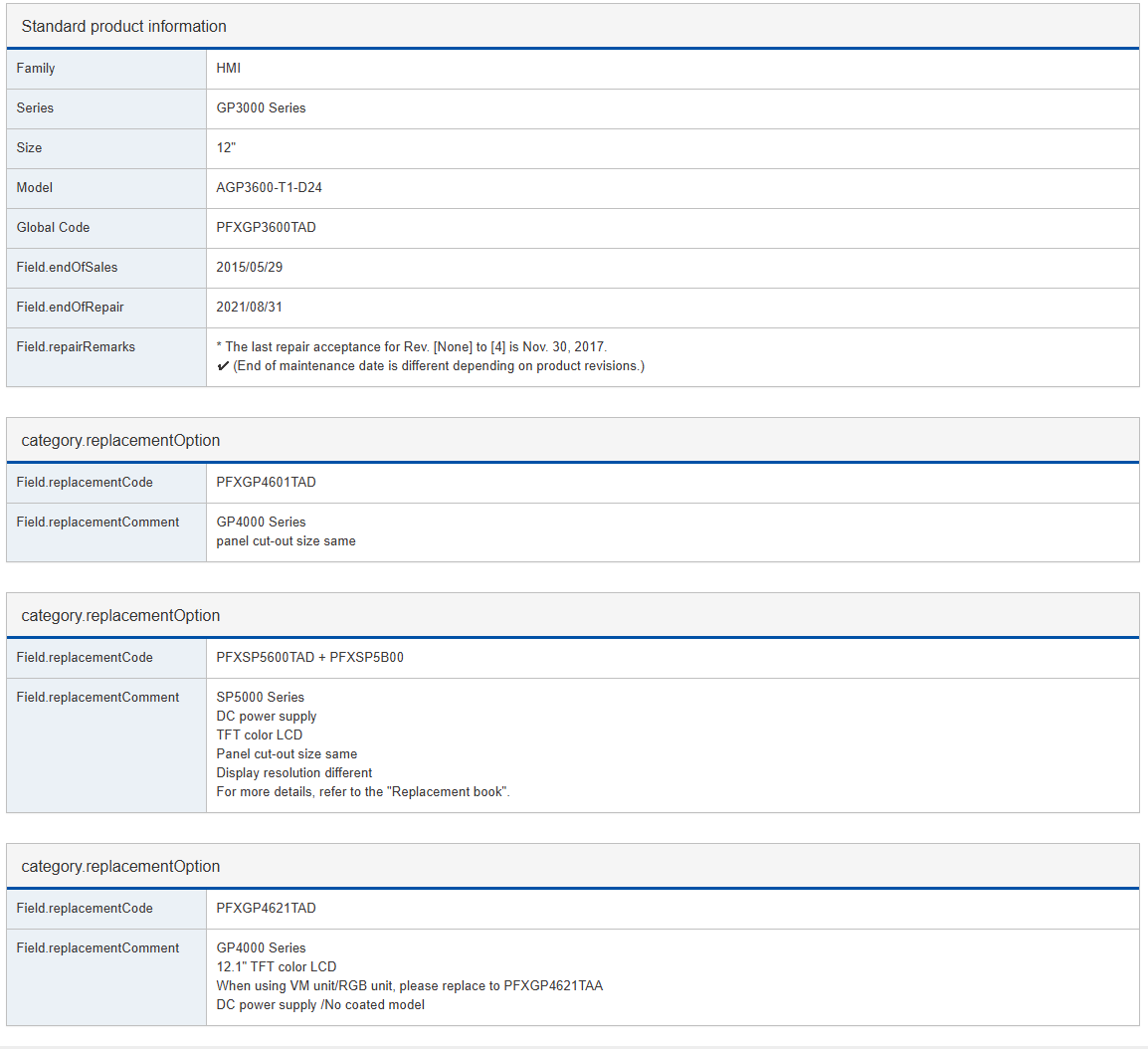
Task: Click "GP4000 Series" under code PFXGP4601TAD
Action: point(262,522)
